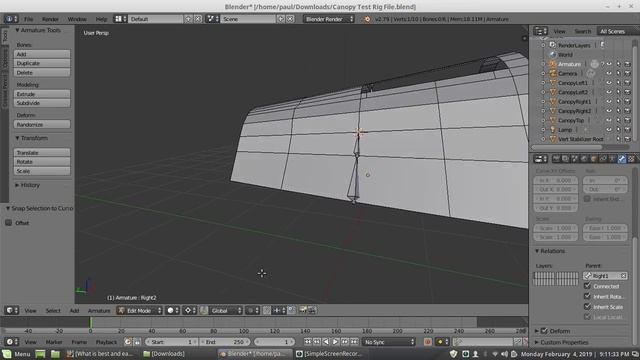
Task: Toggle the Connected checkbox
Action: tap(587, 286)
